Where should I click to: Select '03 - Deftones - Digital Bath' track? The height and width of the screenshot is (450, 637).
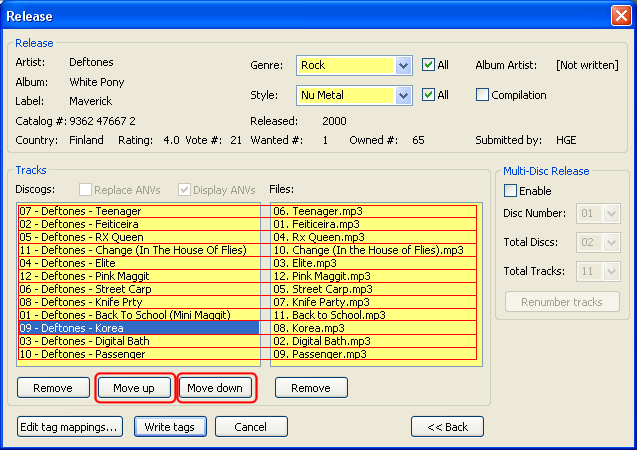point(139,341)
